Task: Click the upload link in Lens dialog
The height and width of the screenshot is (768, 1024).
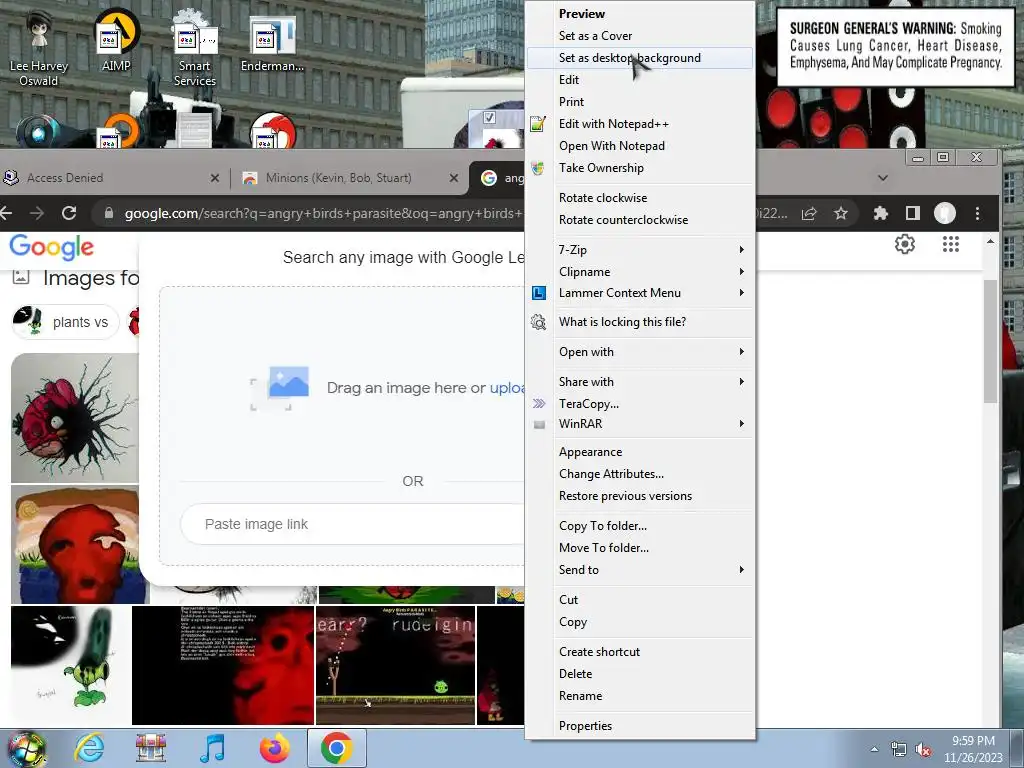Action: click(507, 388)
